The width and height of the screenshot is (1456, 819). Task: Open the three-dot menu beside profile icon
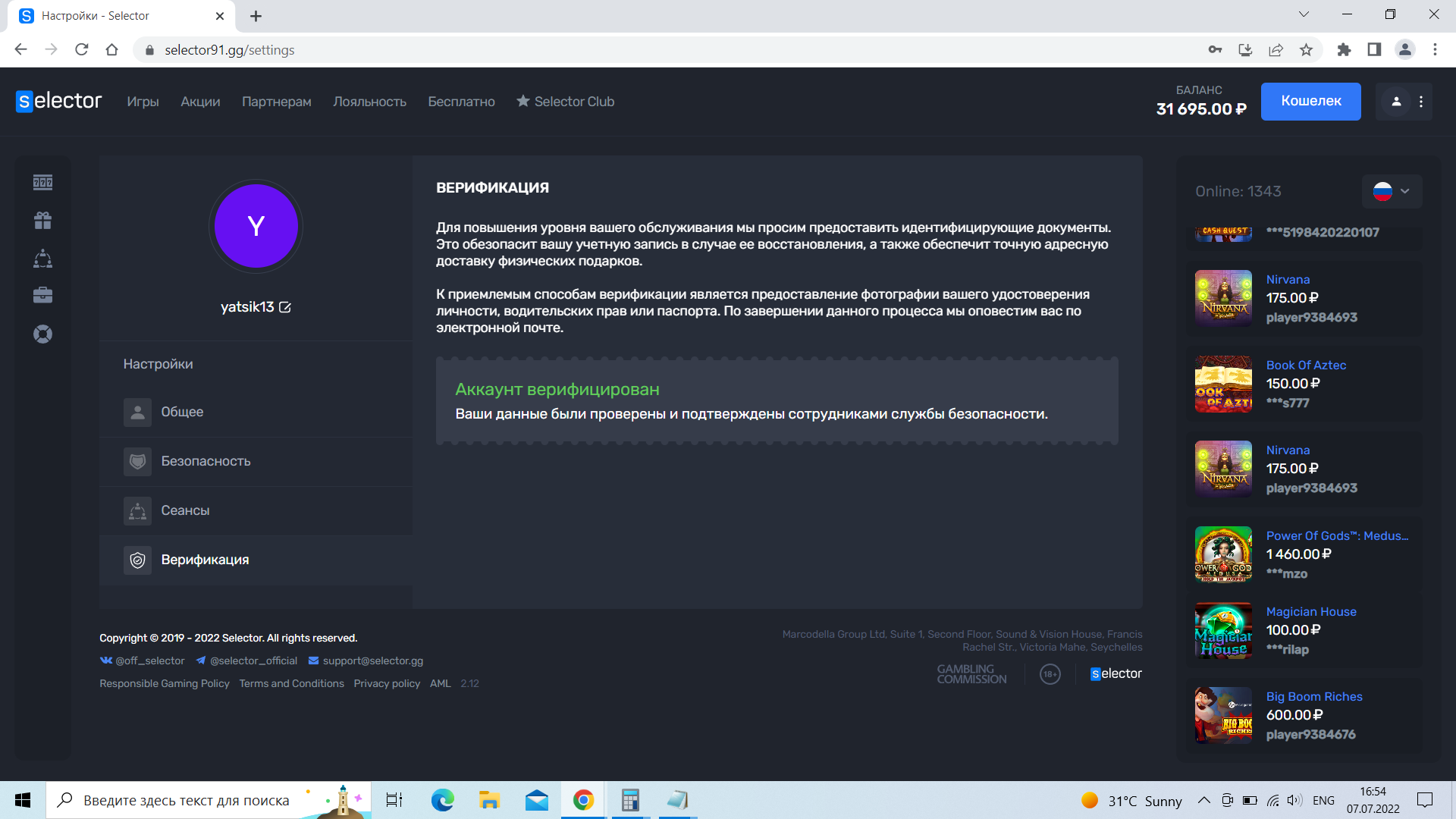coord(1421,102)
